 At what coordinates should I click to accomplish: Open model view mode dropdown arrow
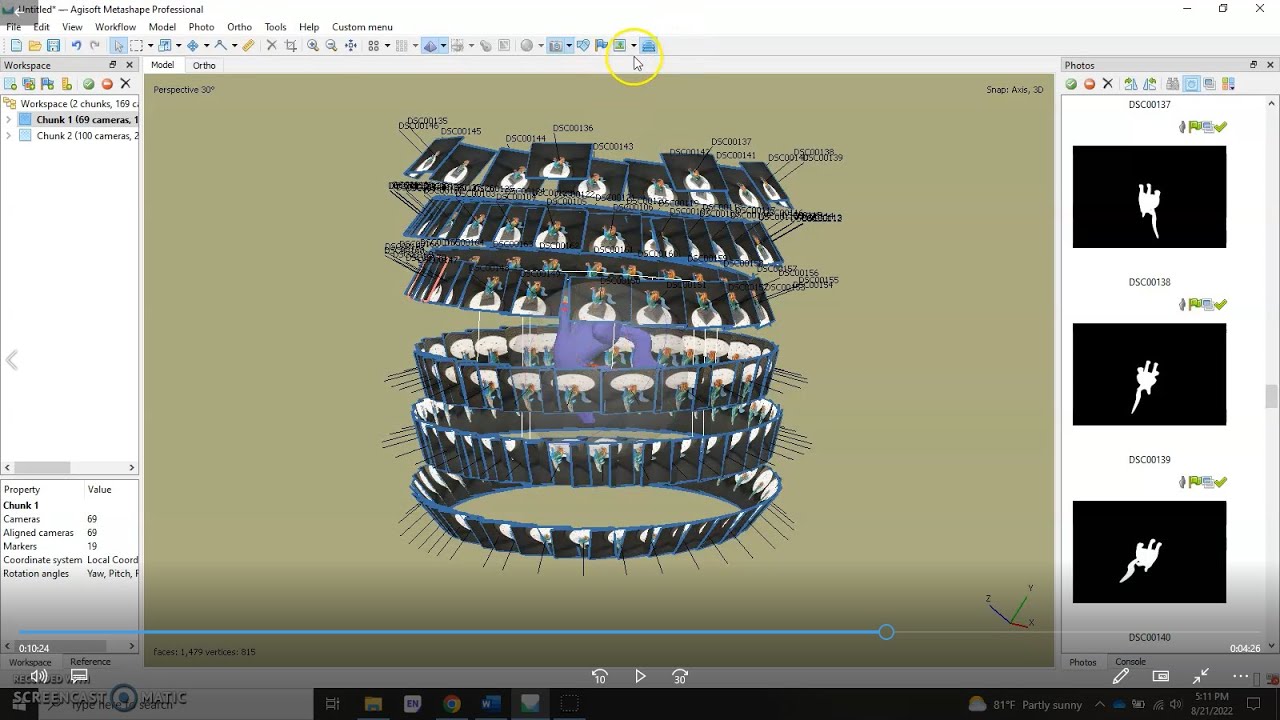pos(443,45)
